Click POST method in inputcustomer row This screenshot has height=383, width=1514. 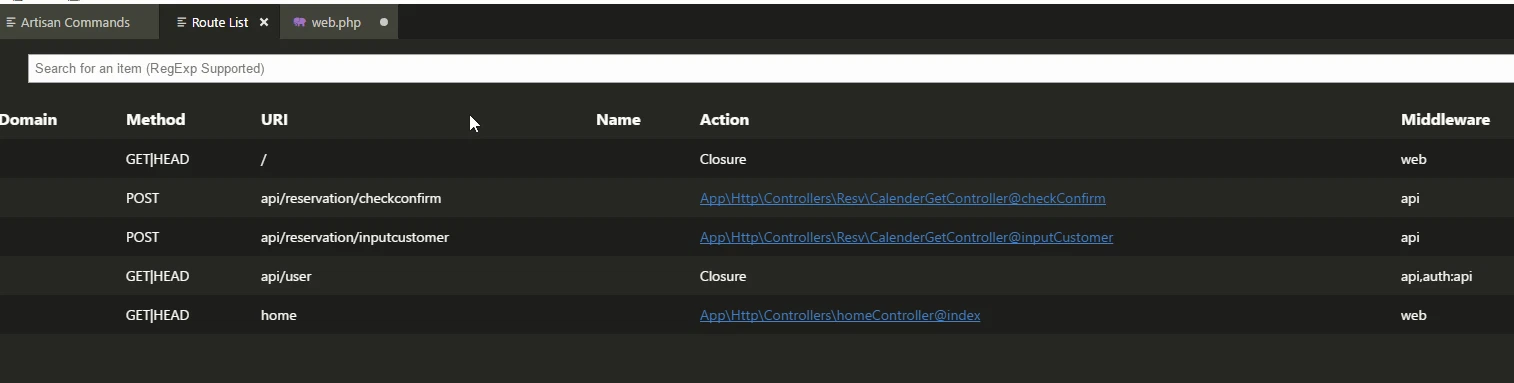pyautogui.click(x=142, y=237)
